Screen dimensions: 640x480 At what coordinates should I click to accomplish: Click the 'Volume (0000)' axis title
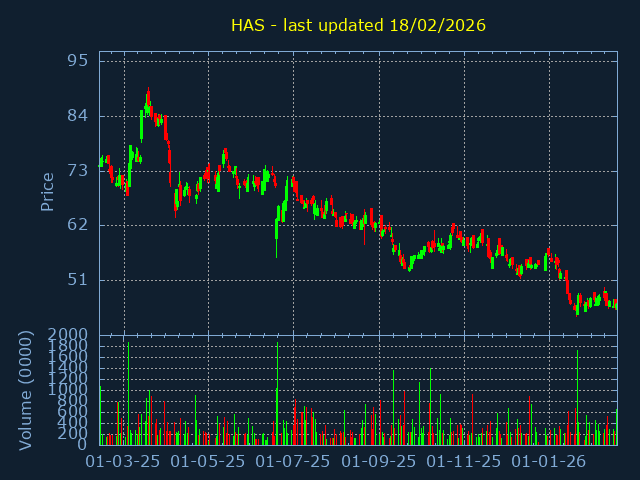25,391
